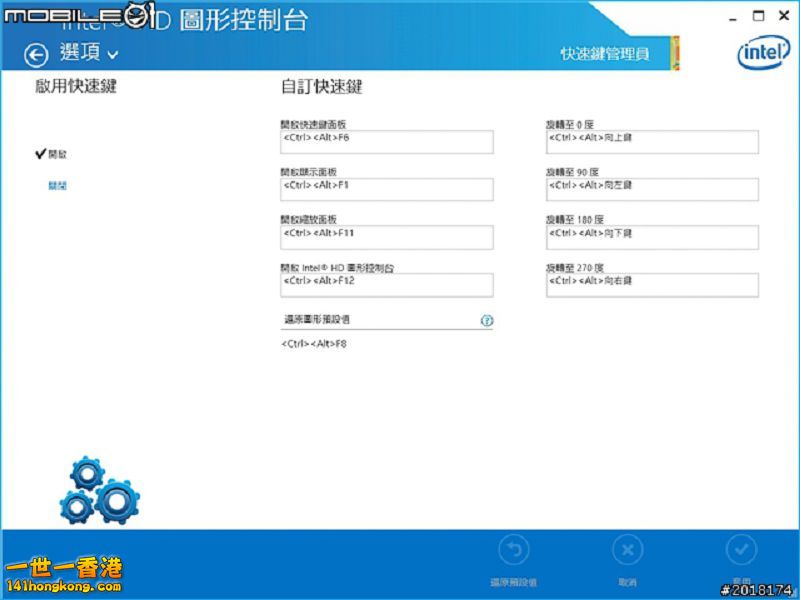
Task: Click the rotate to 180 degrees field
Action: (652, 237)
